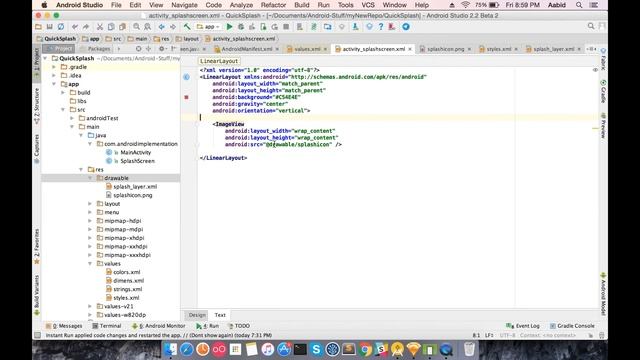Open Google Chrome from the Dock
640x360 pixels.
365,349
